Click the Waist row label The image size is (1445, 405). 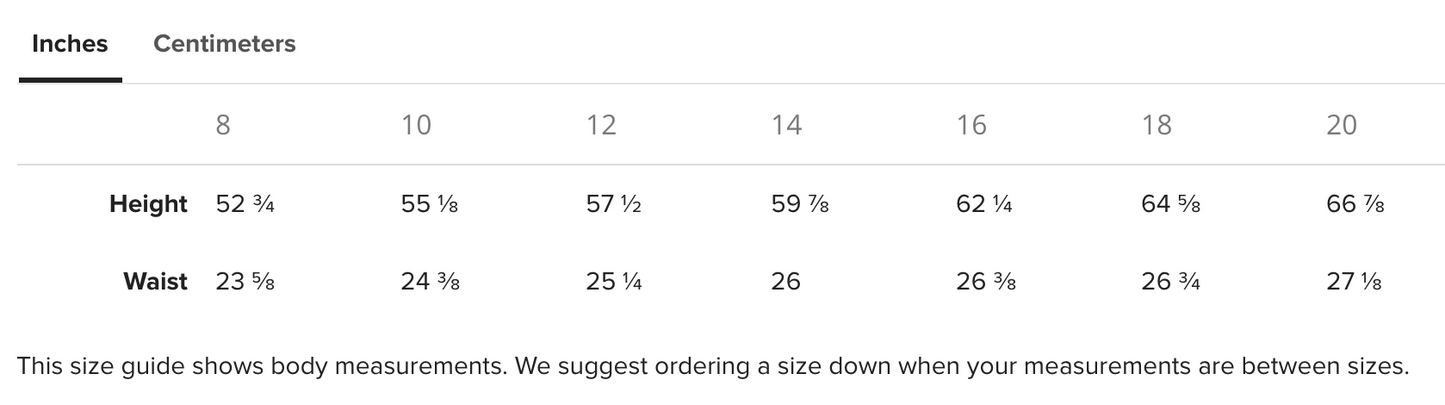coord(155,282)
